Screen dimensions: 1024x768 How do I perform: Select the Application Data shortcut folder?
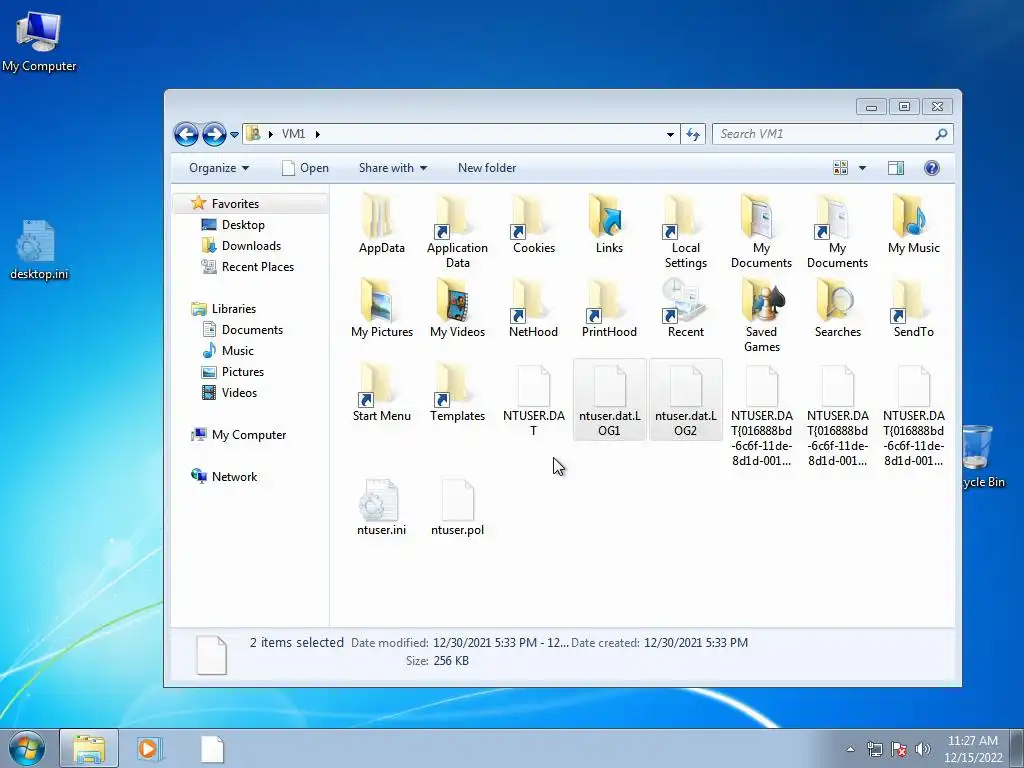tap(457, 232)
